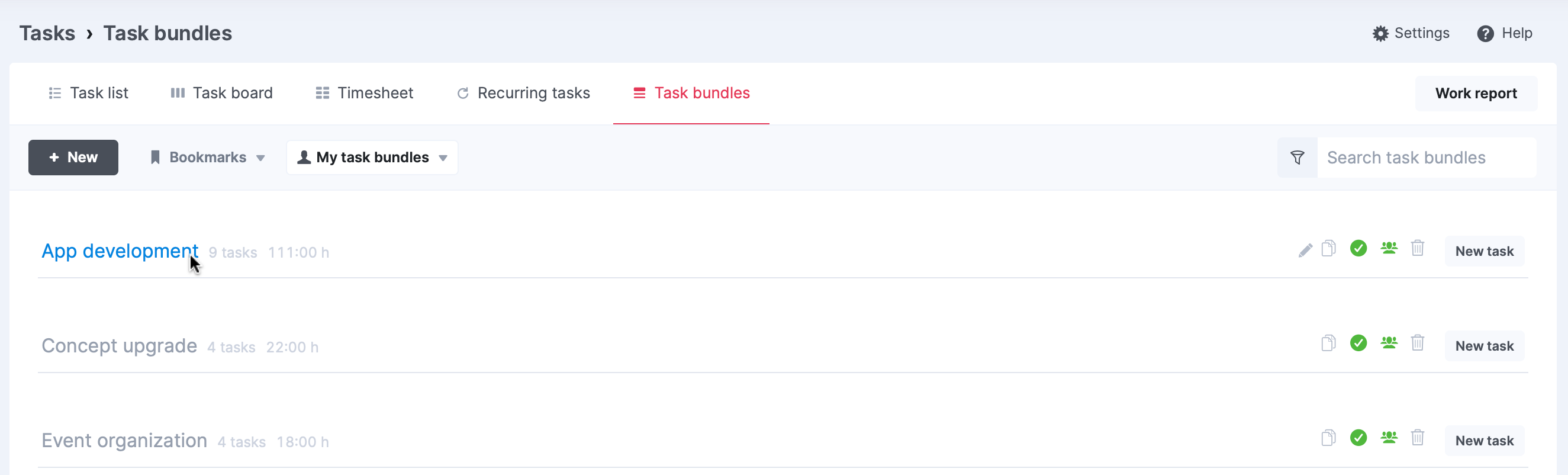Open the App development bundle link
This screenshot has height=475, width=1568.
coord(120,251)
